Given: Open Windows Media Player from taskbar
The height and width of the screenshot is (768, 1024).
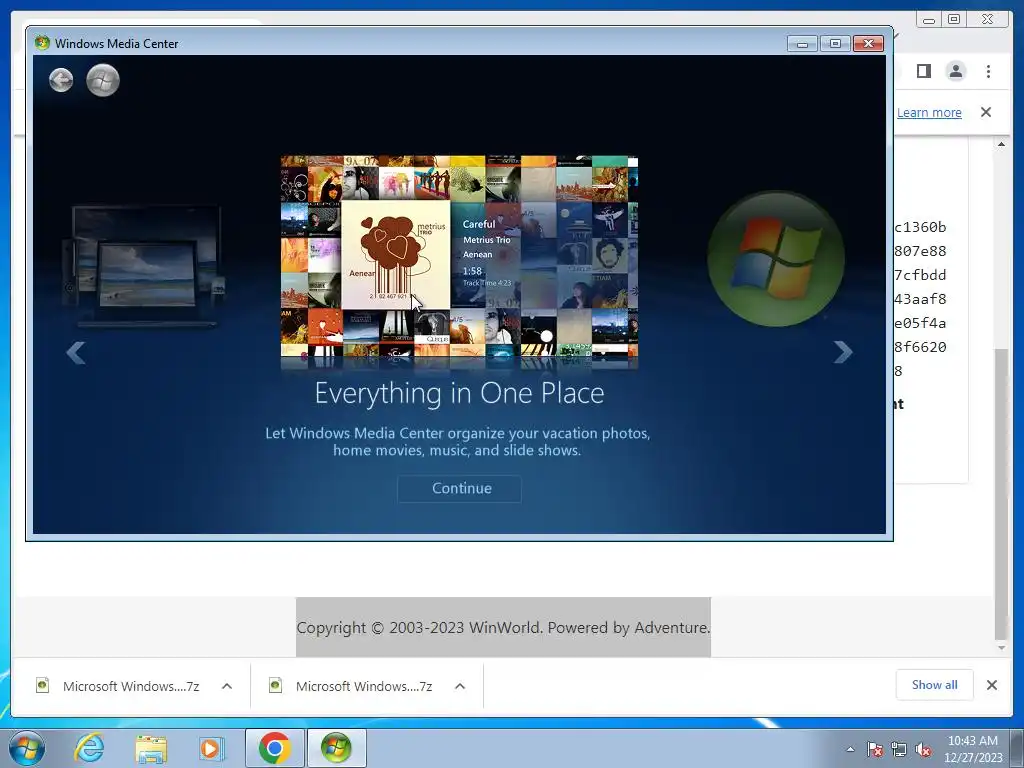Looking at the screenshot, I should pos(210,748).
